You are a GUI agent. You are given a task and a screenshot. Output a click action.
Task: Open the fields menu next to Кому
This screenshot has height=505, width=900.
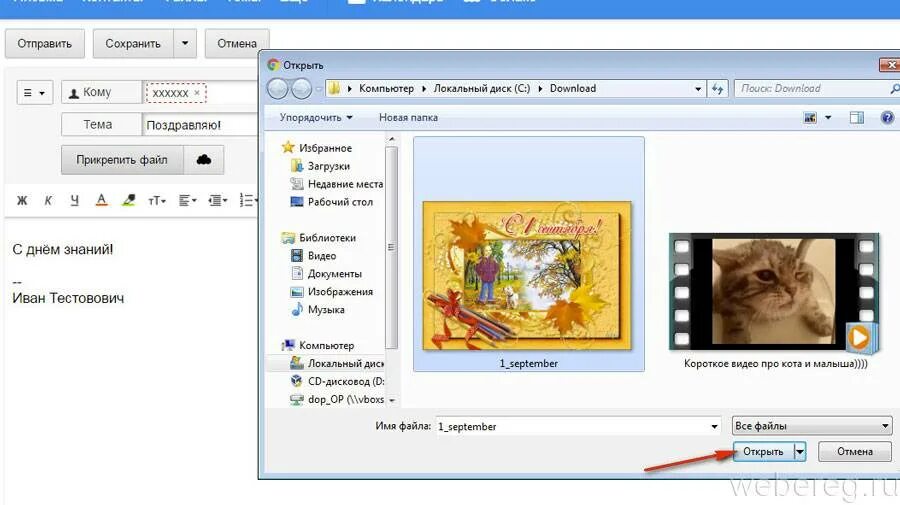click(34, 92)
